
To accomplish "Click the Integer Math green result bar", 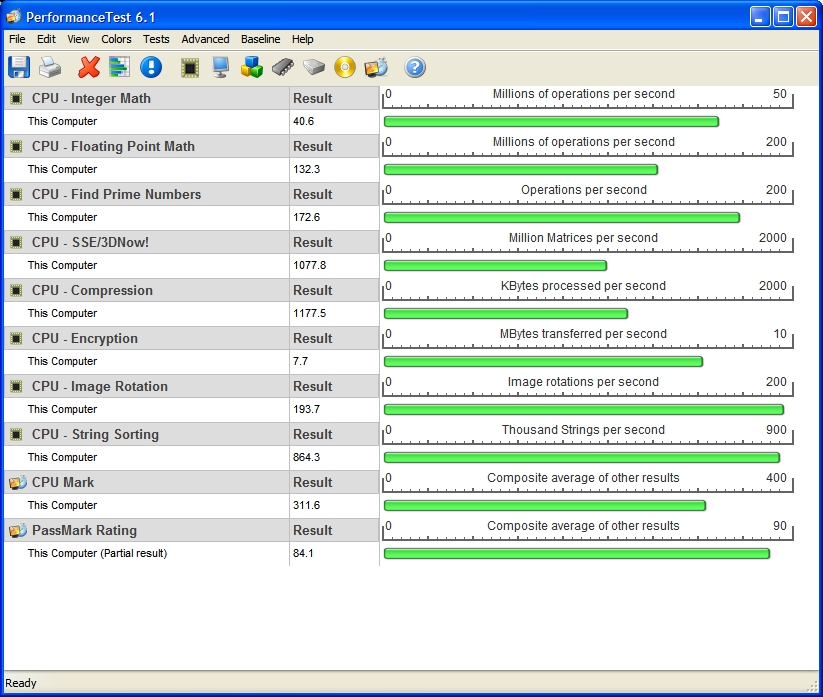I will coord(551,122).
